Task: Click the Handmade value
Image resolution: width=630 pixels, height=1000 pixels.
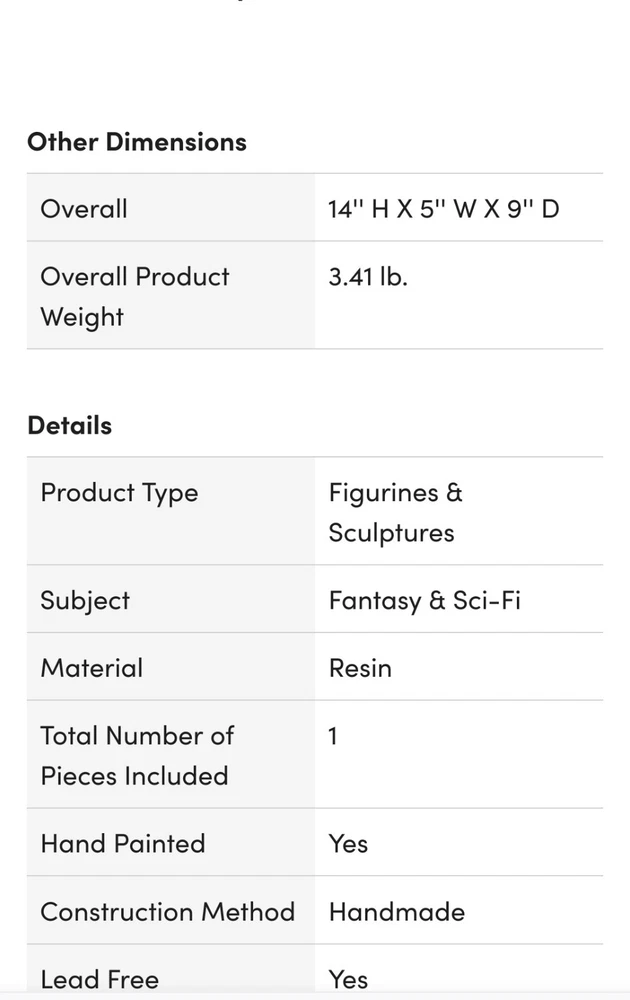Action: click(x=396, y=911)
